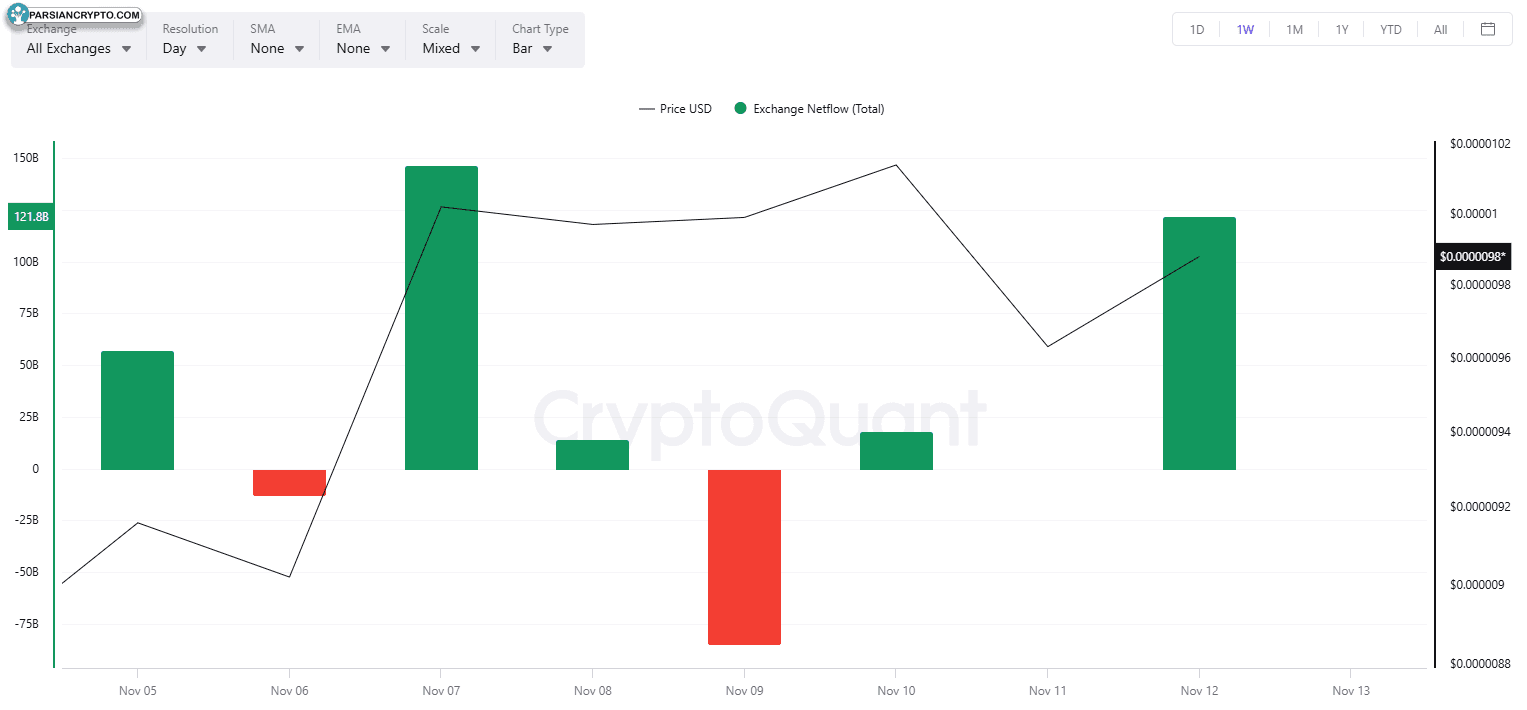Open the All Exchanges dropdown
This screenshot has width=1527, height=710.
(78, 48)
